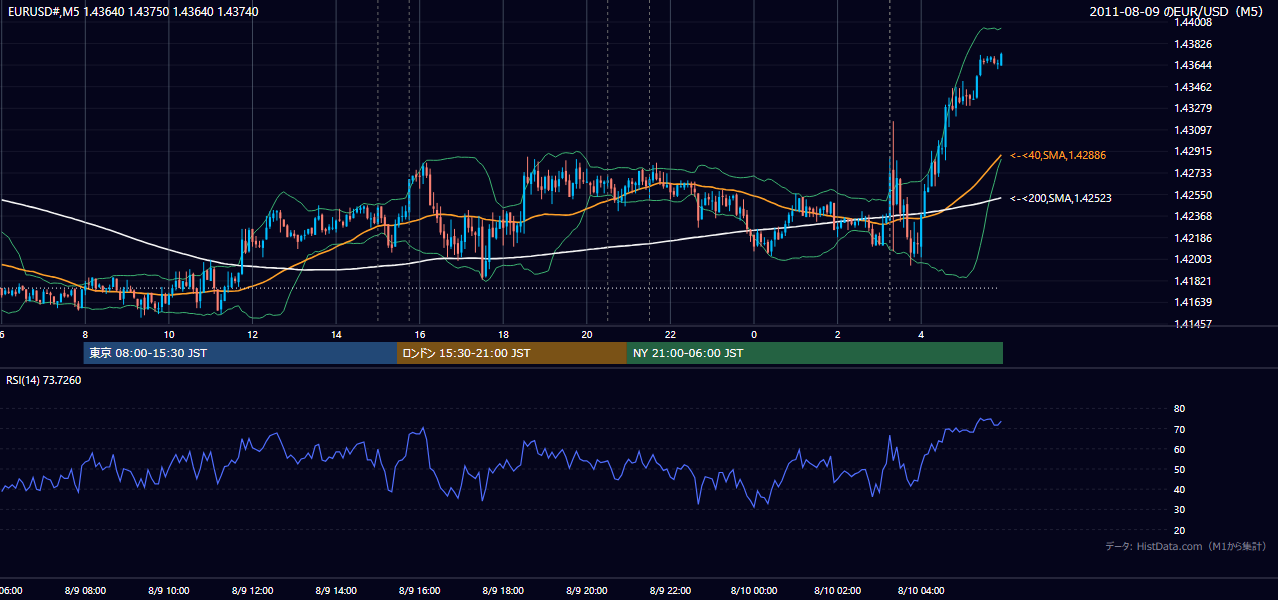Screen dimensions: 1278x600
Task: Click the RSI(14) 73.7260 indicator label
Action: click(x=44, y=380)
